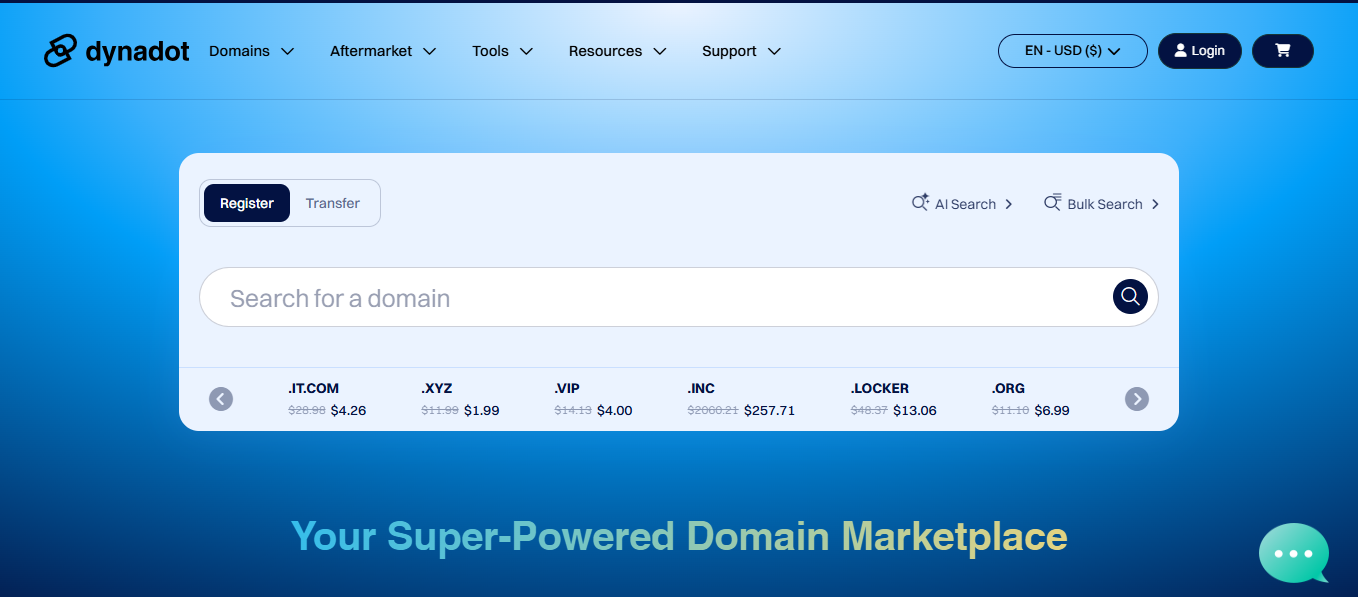Click the person icon in Login

pyautogui.click(x=1181, y=51)
